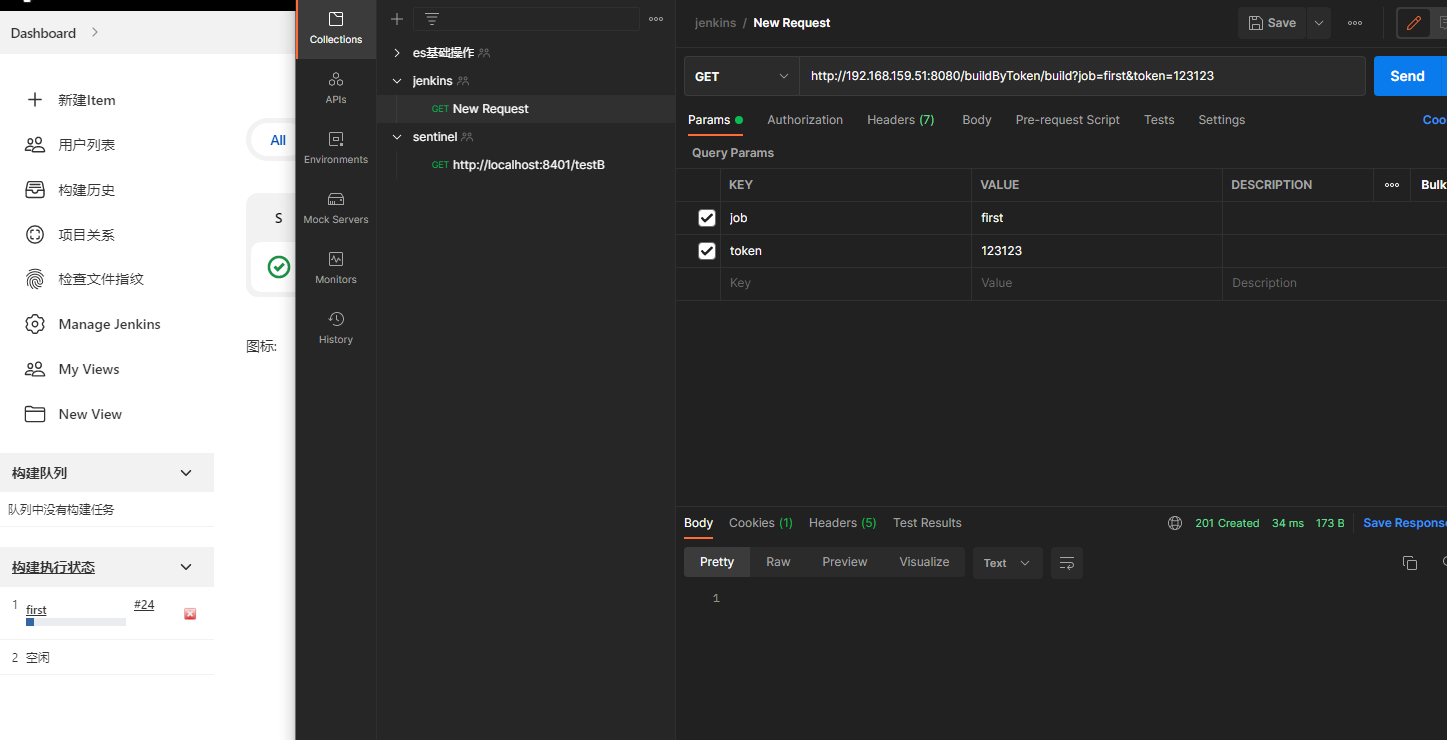Open the Text response format dropdown
This screenshot has width=1447, height=740.
(x=1007, y=563)
